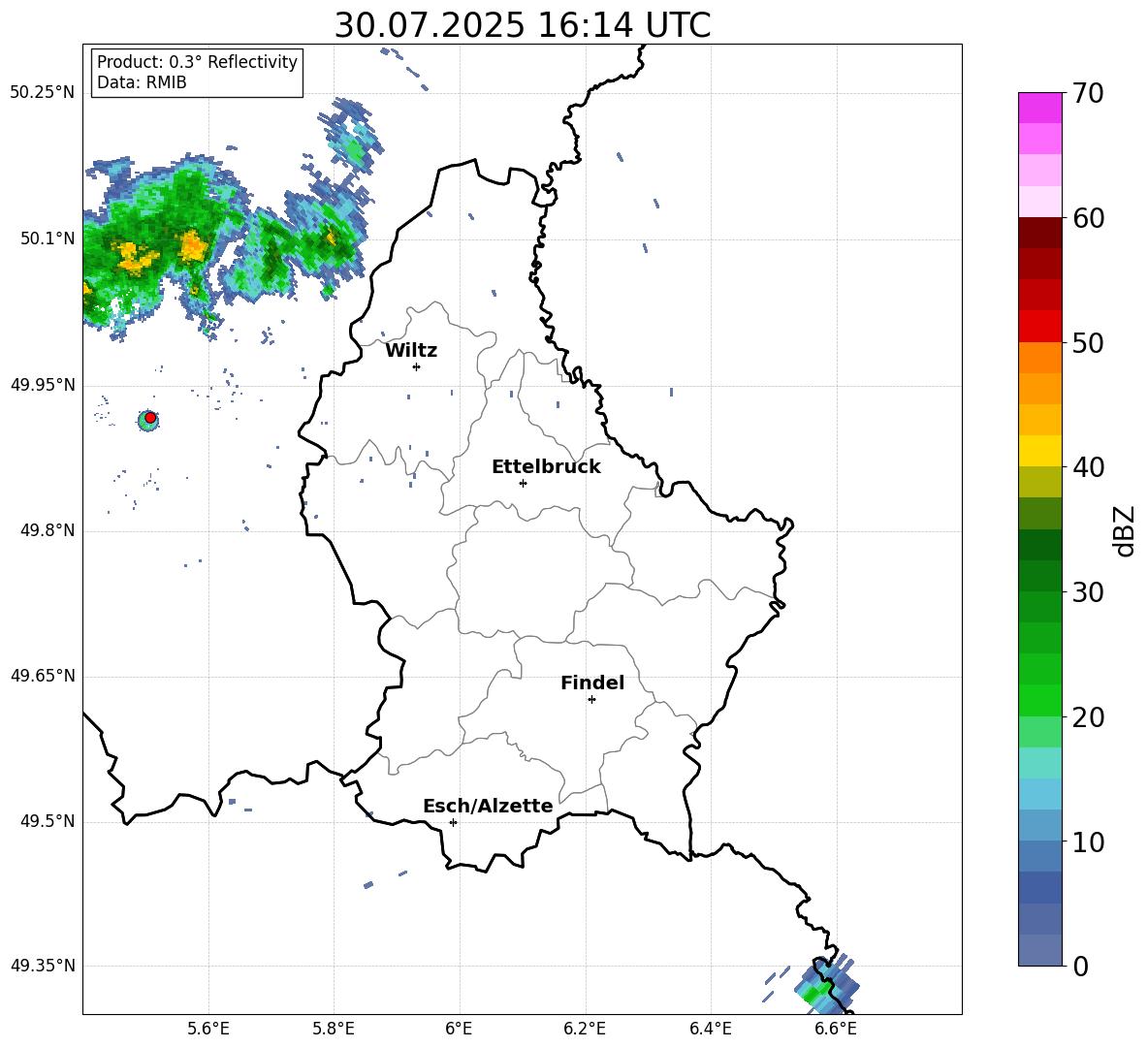Click the Ettelbruck city label

546,467
